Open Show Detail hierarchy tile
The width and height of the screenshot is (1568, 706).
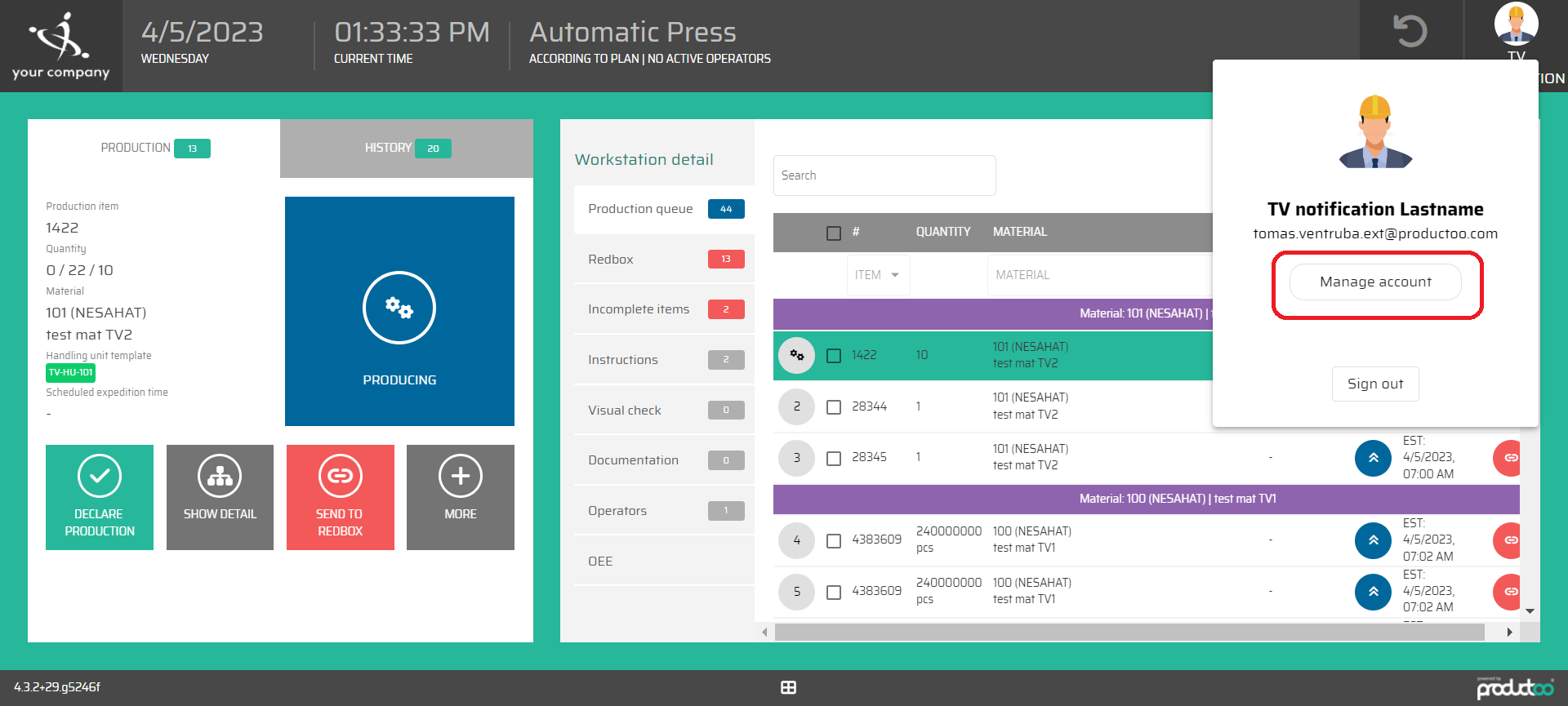click(220, 497)
